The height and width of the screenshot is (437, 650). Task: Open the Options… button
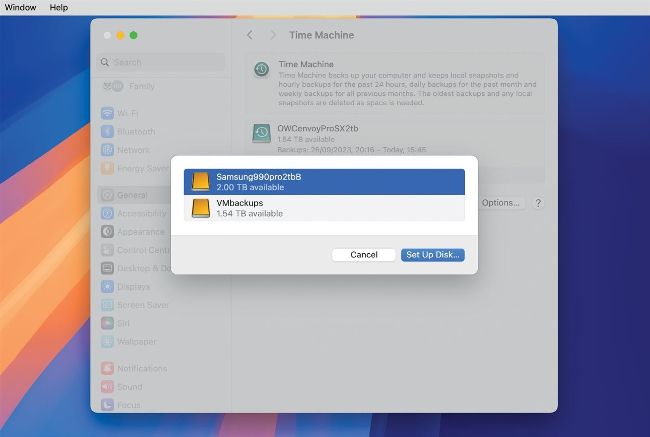pos(500,203)
